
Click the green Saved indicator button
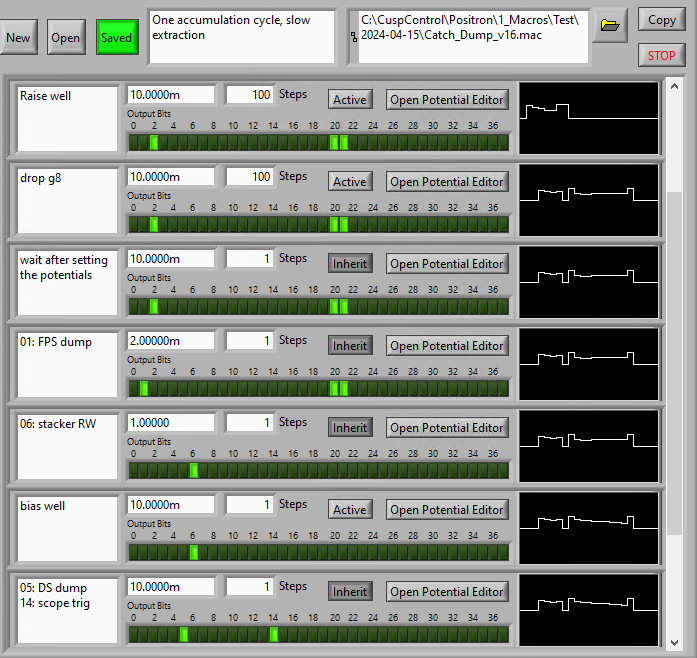pos(116,38)
